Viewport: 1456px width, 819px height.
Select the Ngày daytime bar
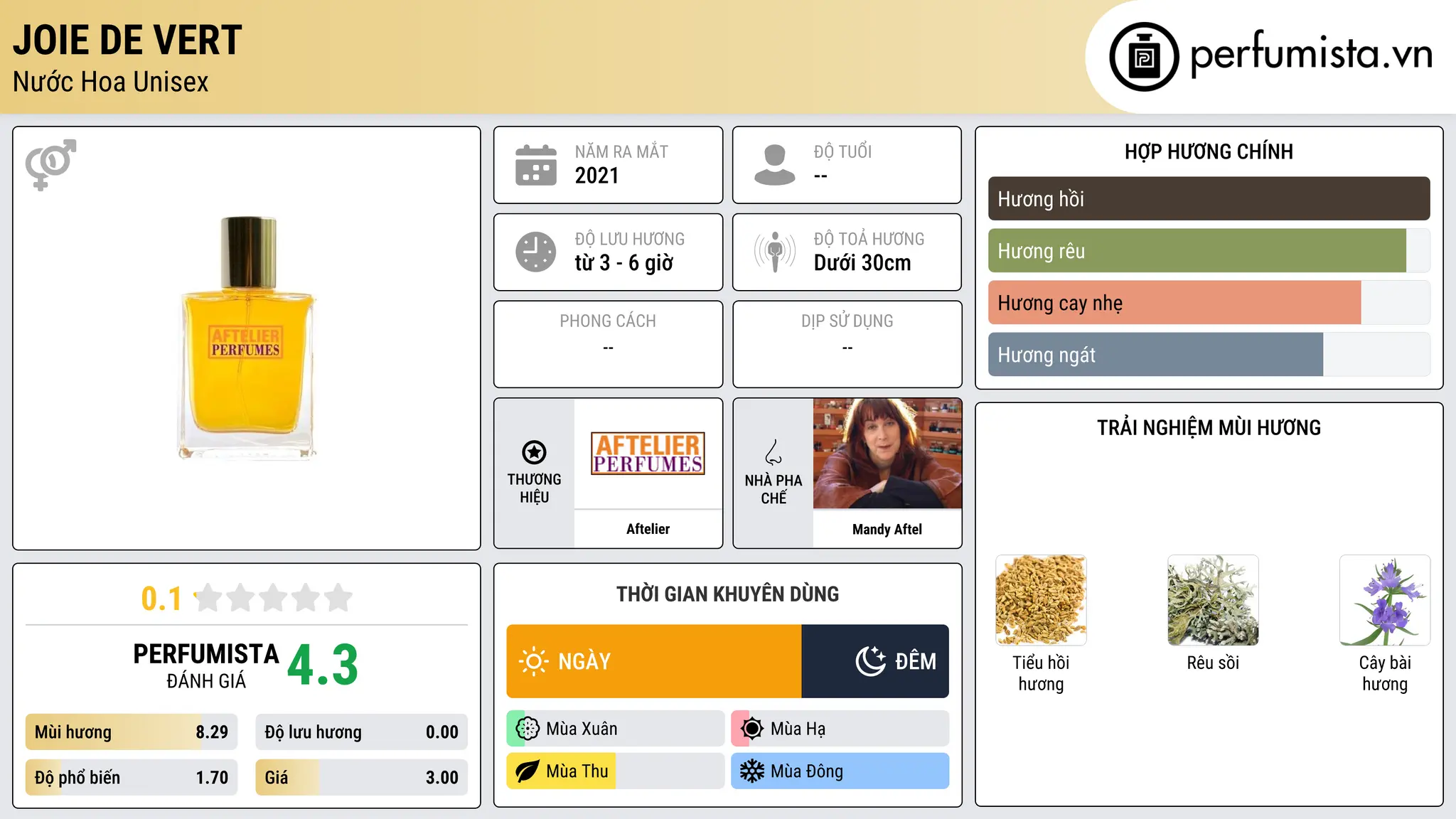click(654, 661)
